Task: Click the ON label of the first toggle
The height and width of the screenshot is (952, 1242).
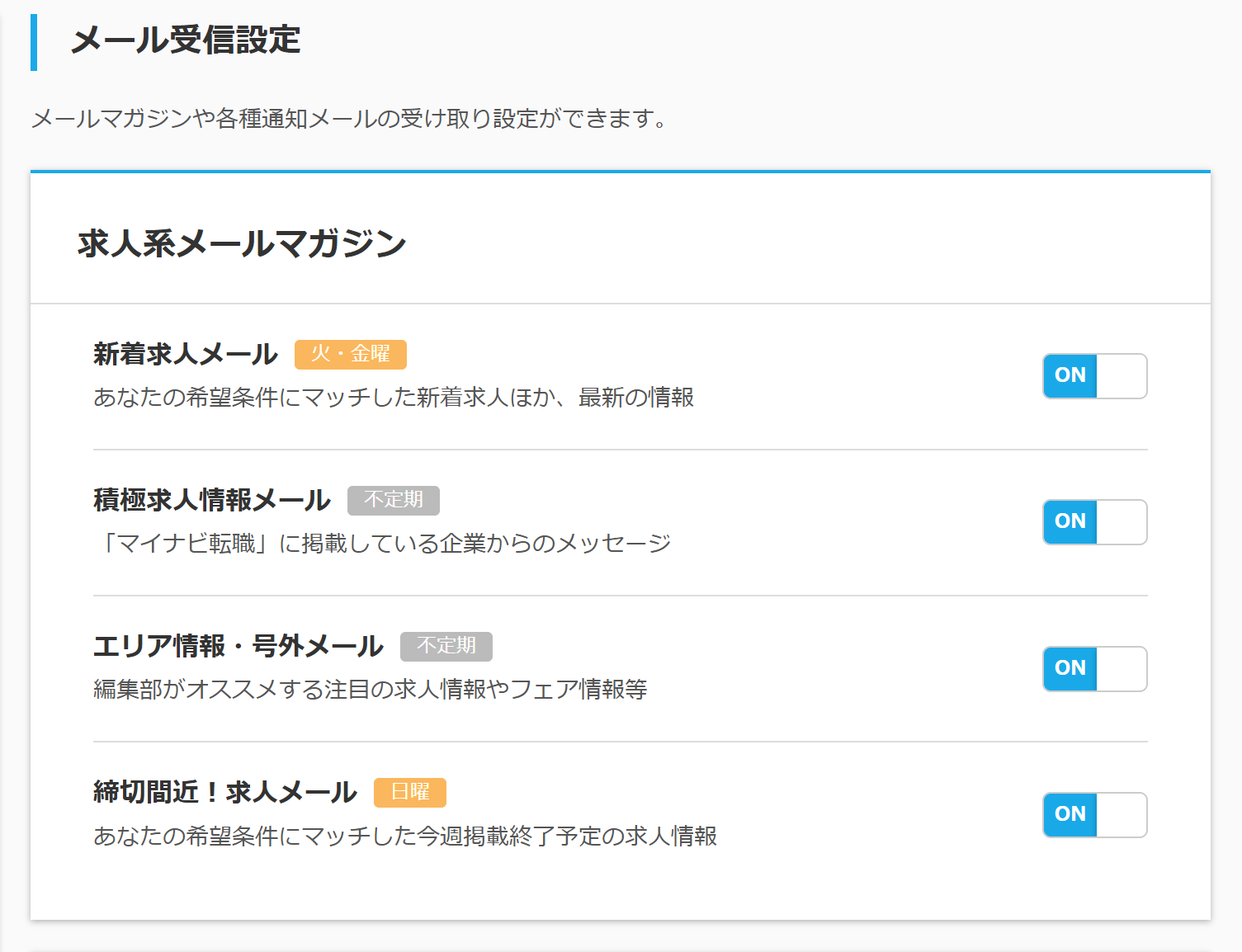Action: tap(1070, 375)
